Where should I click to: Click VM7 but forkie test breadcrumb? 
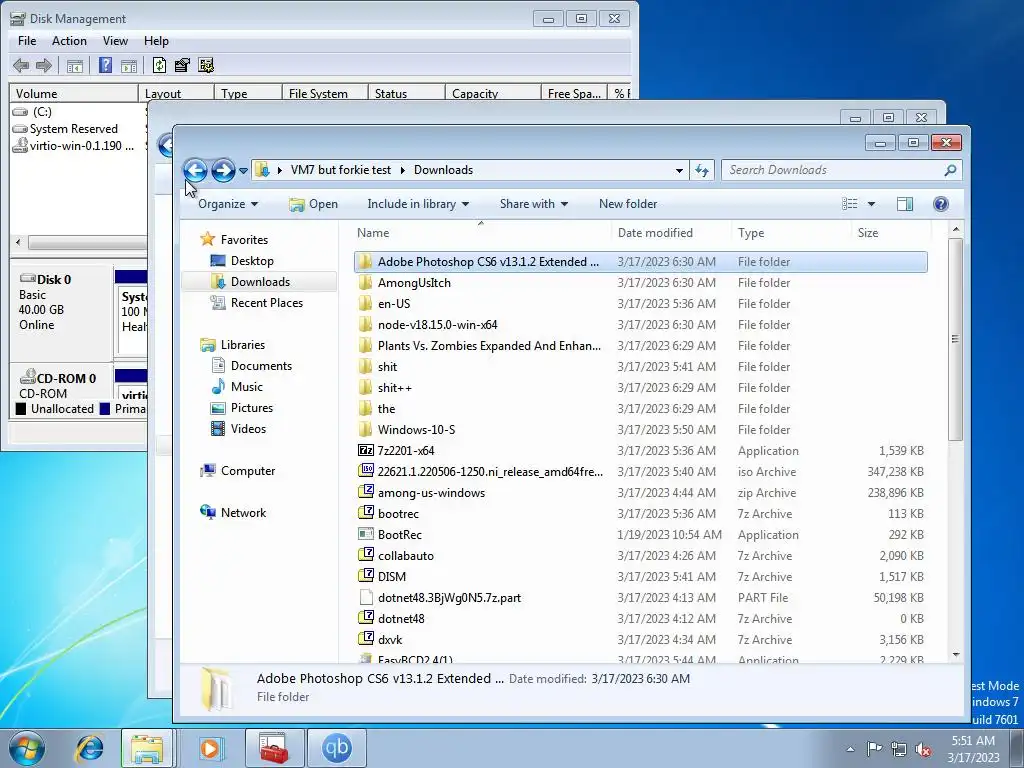point(340,170)
